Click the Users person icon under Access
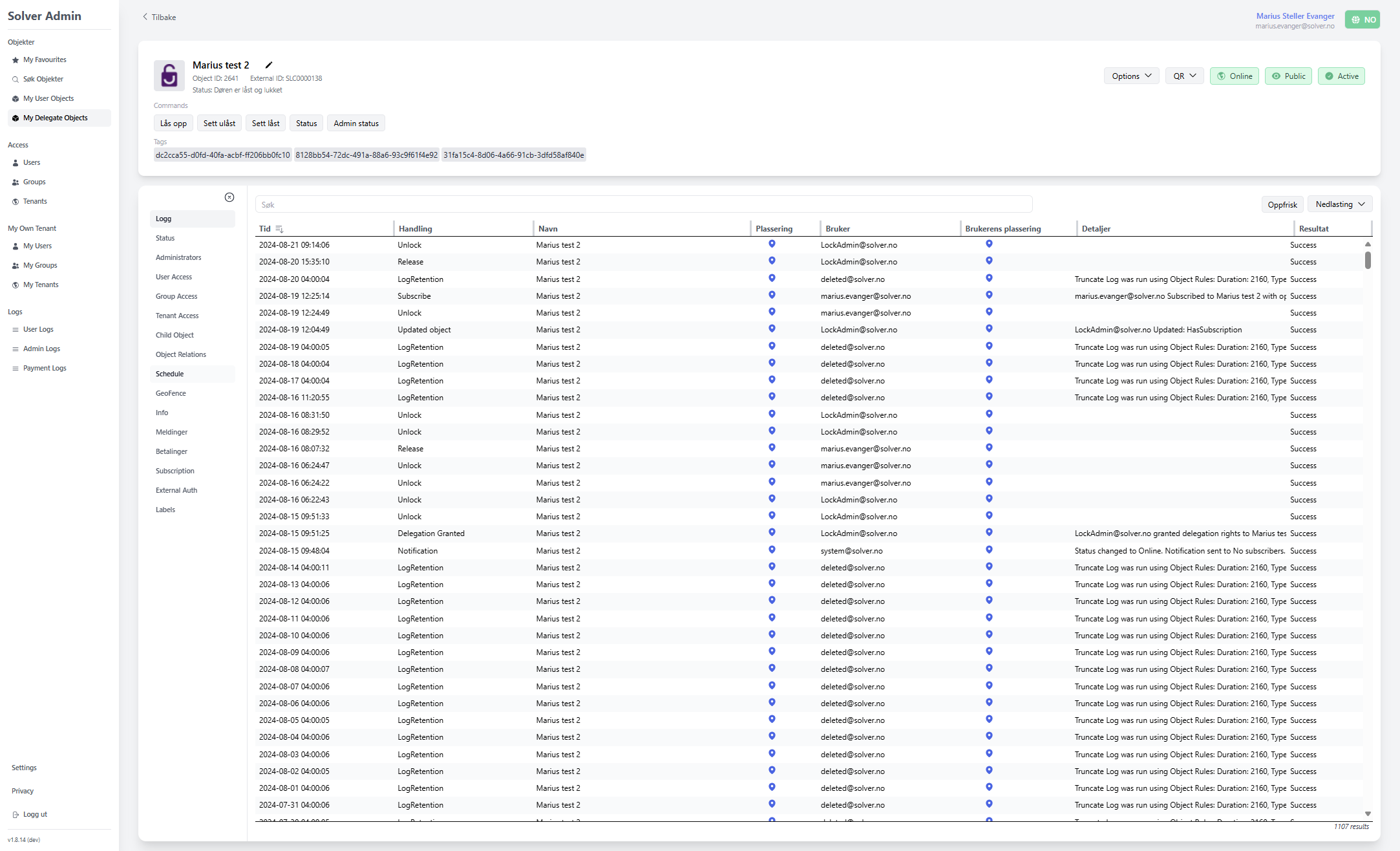1400x851 pixels. [x=16, y=163]
